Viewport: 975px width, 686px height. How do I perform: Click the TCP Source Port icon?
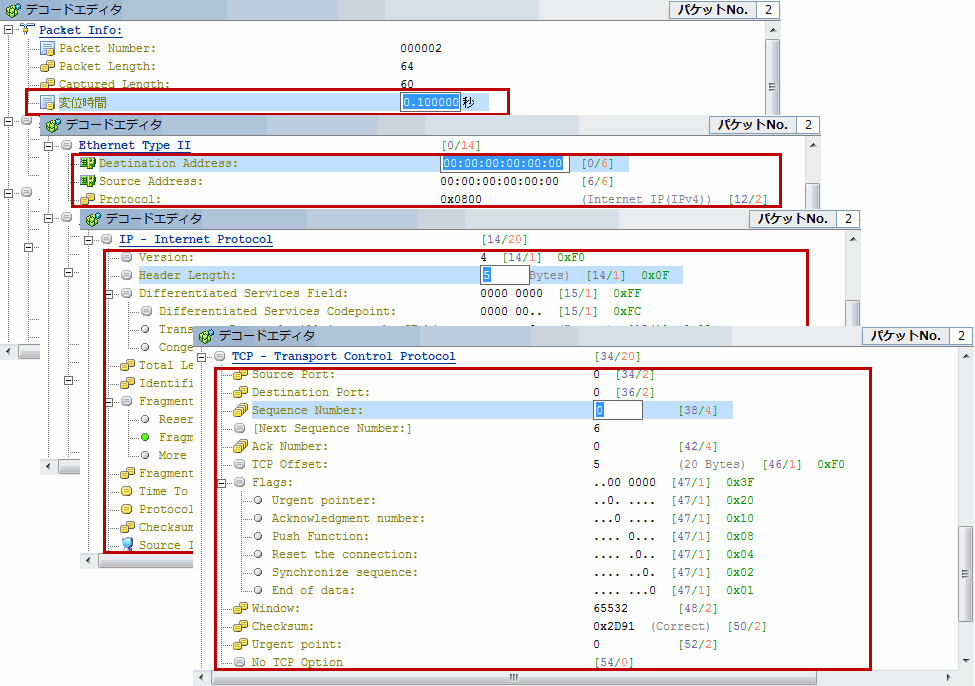tap(240, 374)
